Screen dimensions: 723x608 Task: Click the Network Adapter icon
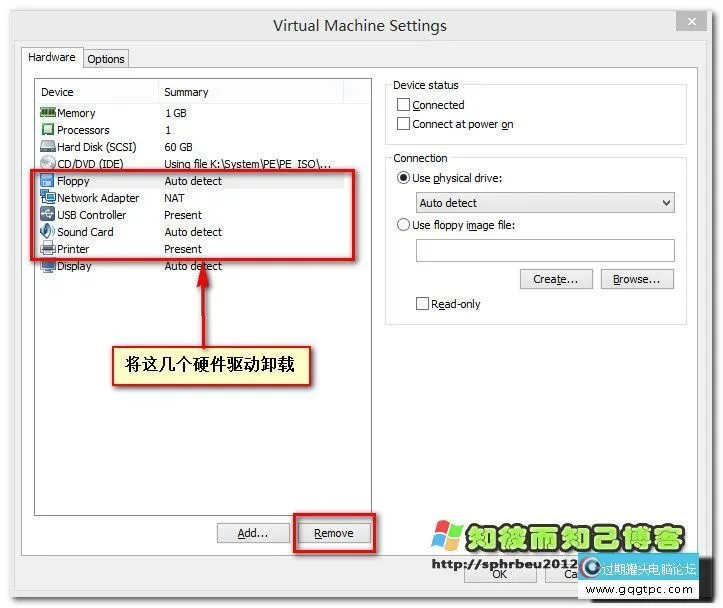[x=48, y=198]
